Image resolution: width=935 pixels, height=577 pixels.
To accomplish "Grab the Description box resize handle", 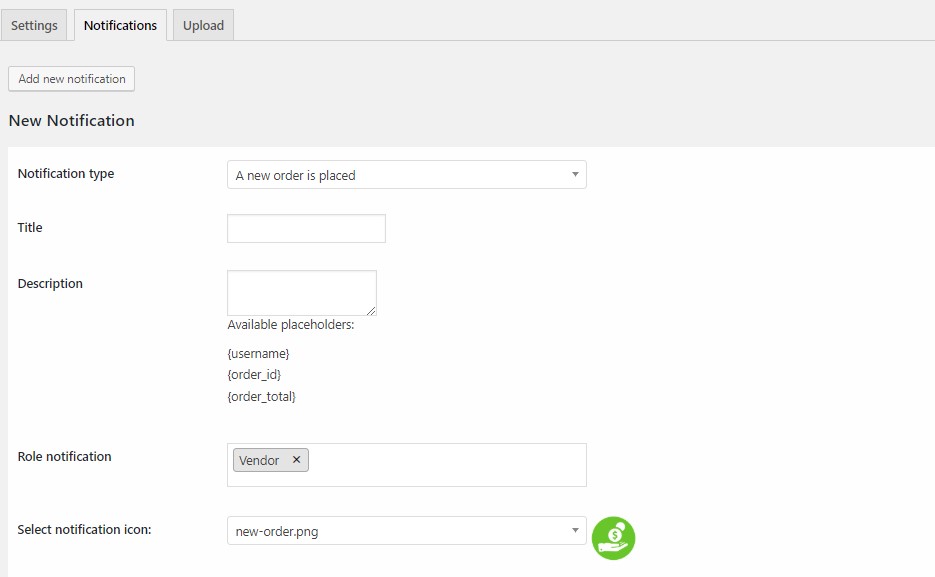I will point(371,311).
